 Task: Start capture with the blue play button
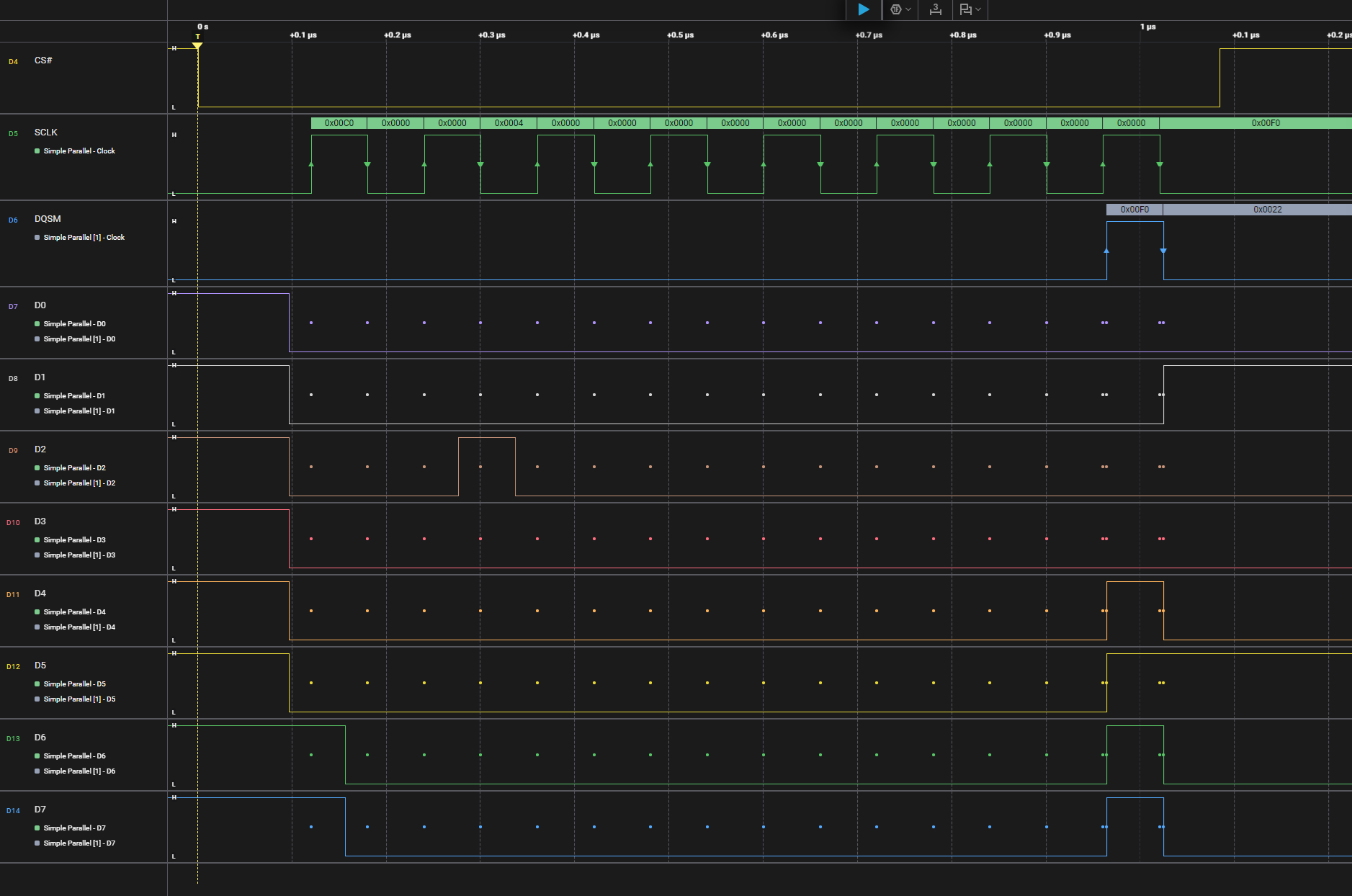coord(863,9)
